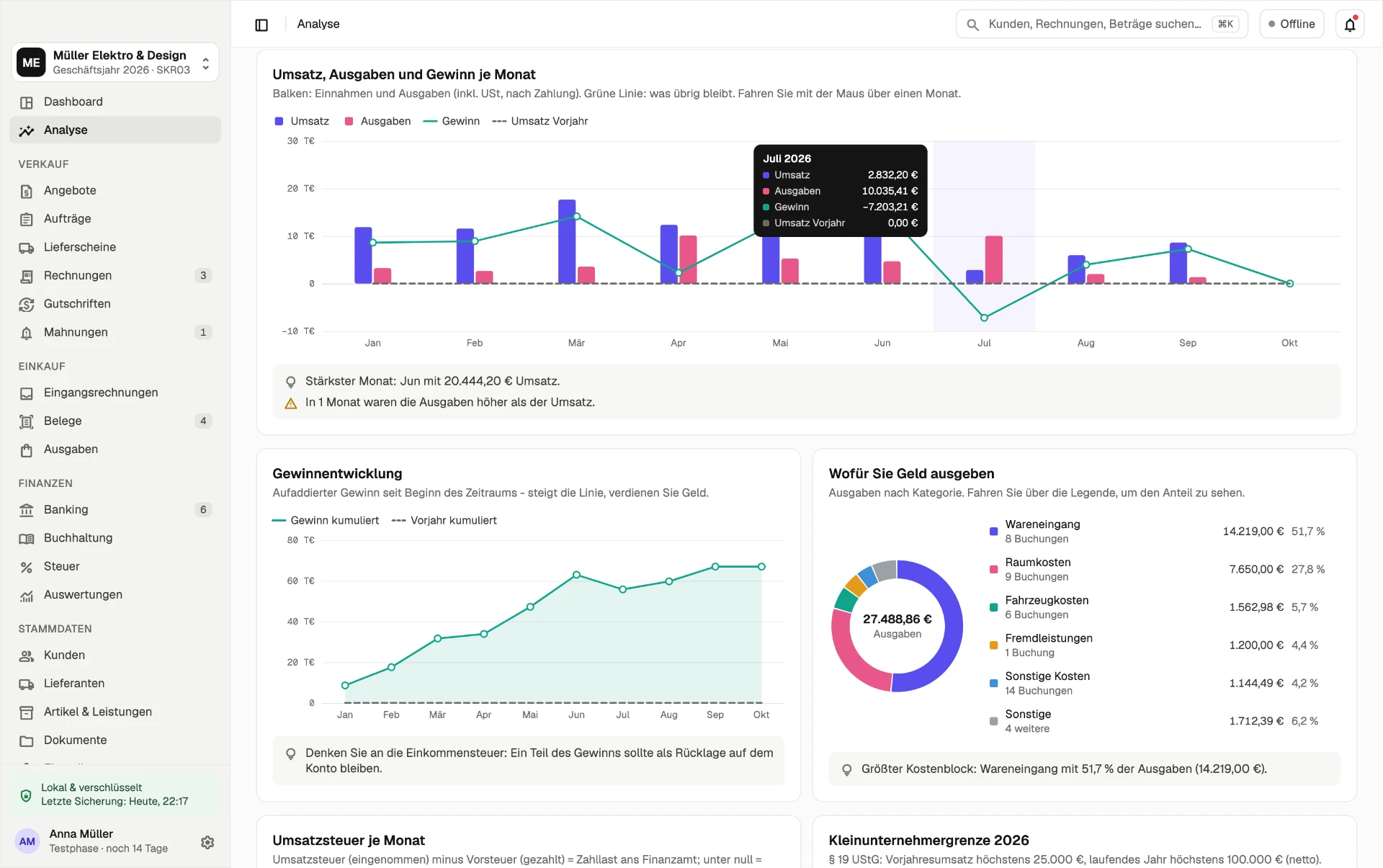The width and height of the screenshot is (1383, 868).
Task: Click the Juli Ausgaben bar in chart
Action: click(994, 259)
